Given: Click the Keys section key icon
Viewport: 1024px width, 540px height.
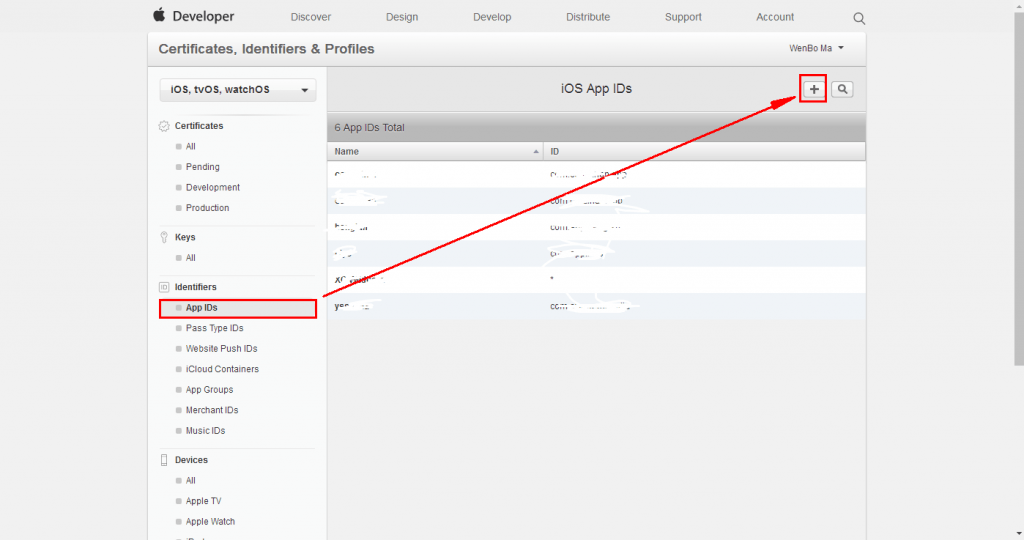Looking at the screenshot, I should (164, 238).
